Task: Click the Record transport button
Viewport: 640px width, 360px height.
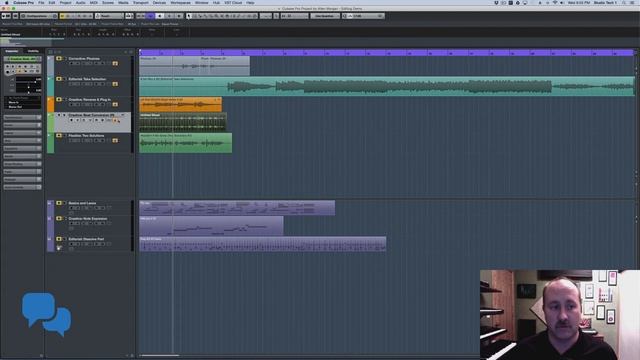Action: click(179, 16)
